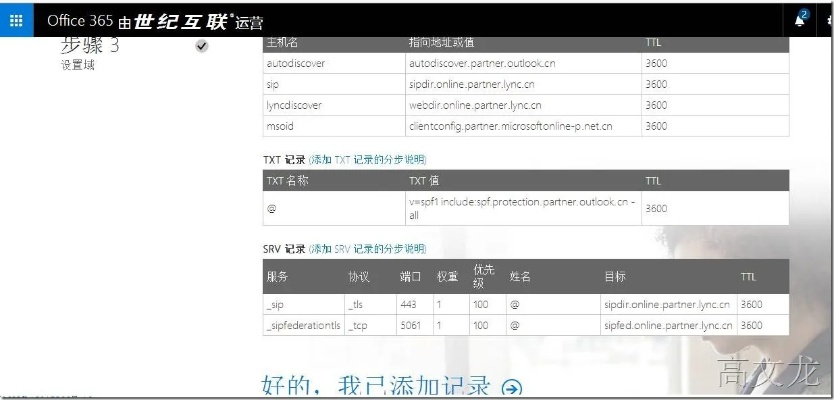
Task: Select sipfed.online.partner.lync.cn target
Action: [x=668, y=325]
